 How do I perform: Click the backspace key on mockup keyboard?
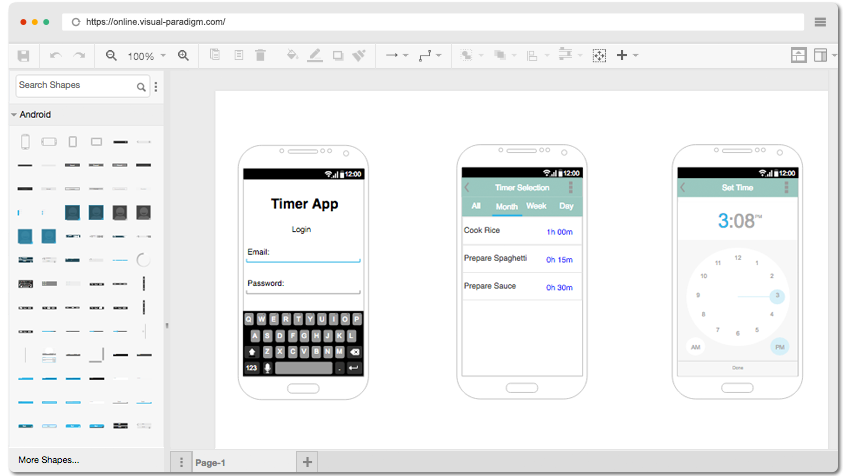pos(354,352)
